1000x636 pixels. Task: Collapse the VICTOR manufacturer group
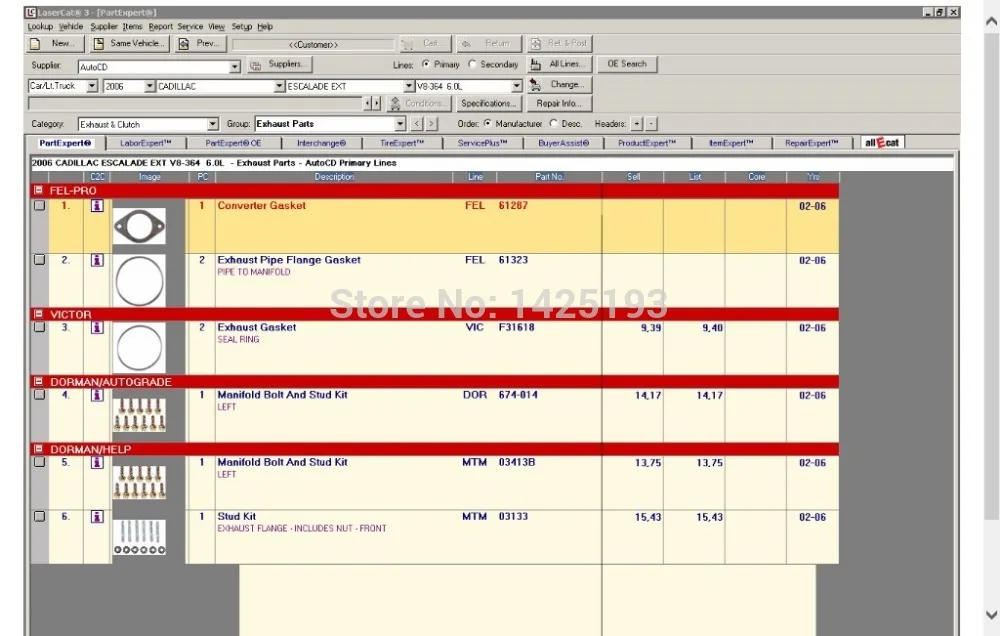pos(38,314)
